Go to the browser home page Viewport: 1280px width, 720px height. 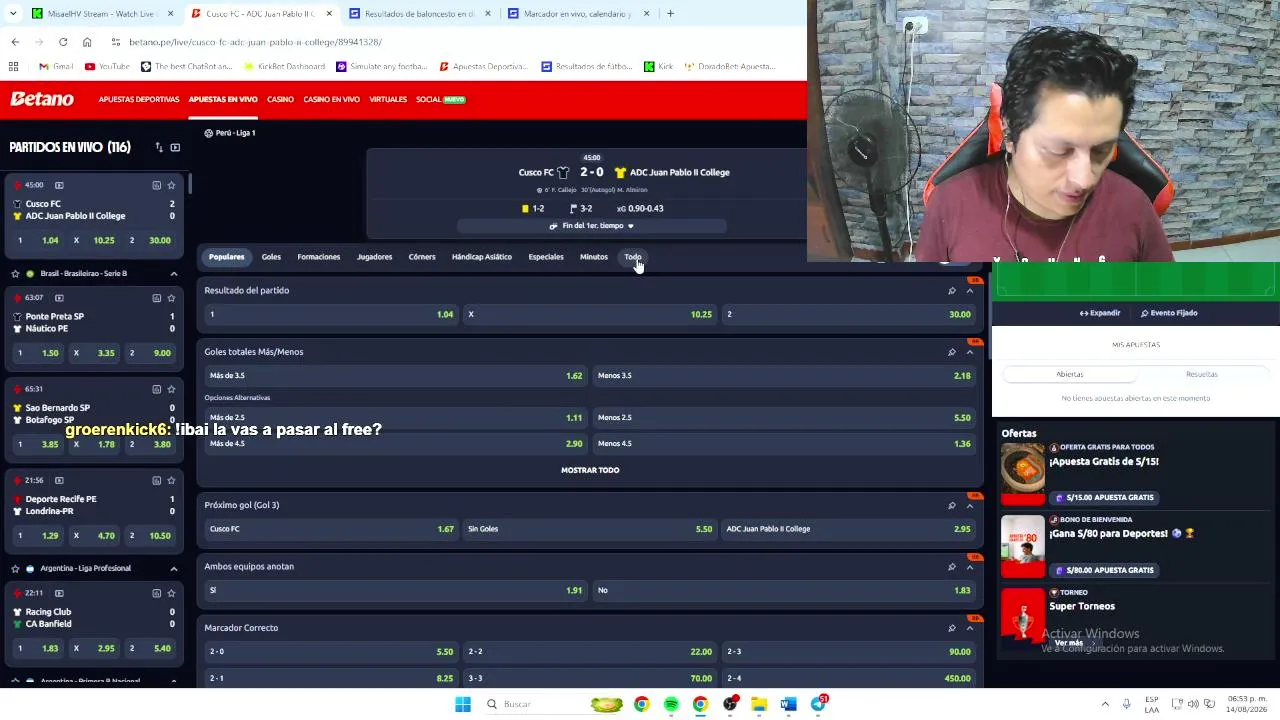87,42
